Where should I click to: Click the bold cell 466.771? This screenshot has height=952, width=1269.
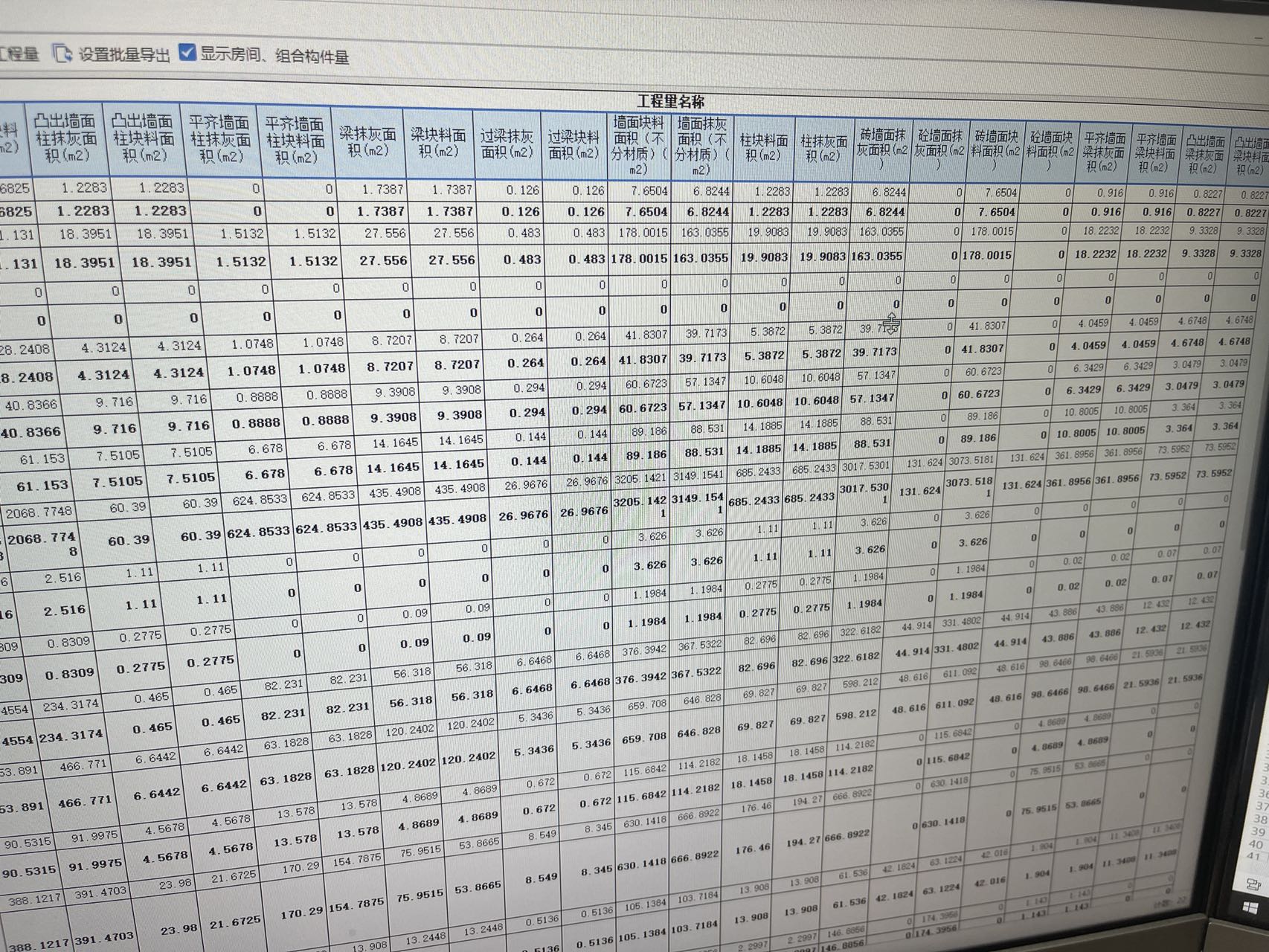(85, 802)
